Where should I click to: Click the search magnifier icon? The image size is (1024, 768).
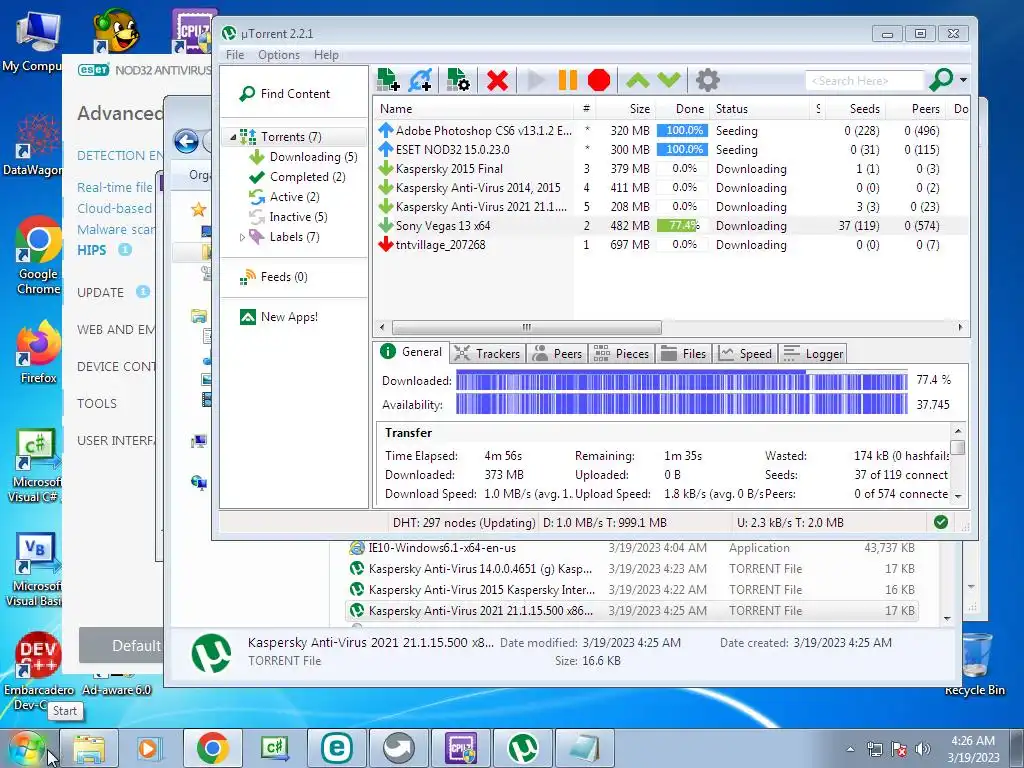pyautogui.click(x=941, y=80)
